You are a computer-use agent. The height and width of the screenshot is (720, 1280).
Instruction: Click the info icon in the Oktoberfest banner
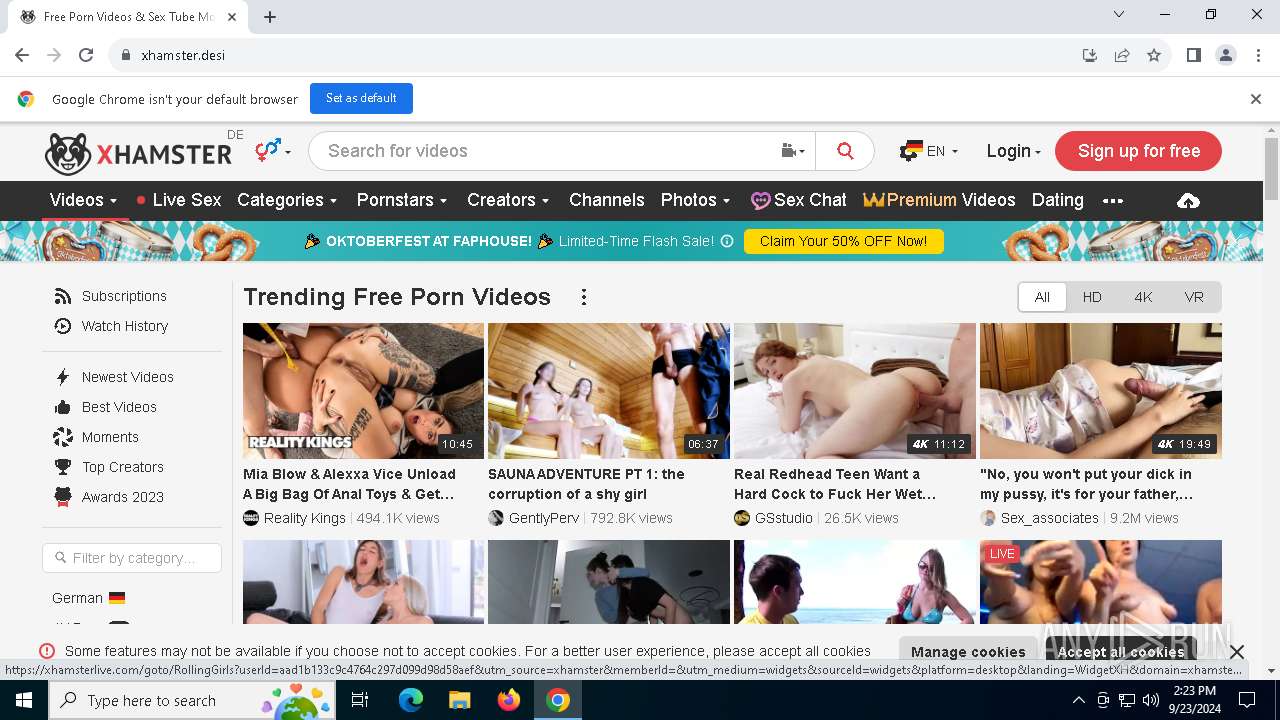[727, 241]
